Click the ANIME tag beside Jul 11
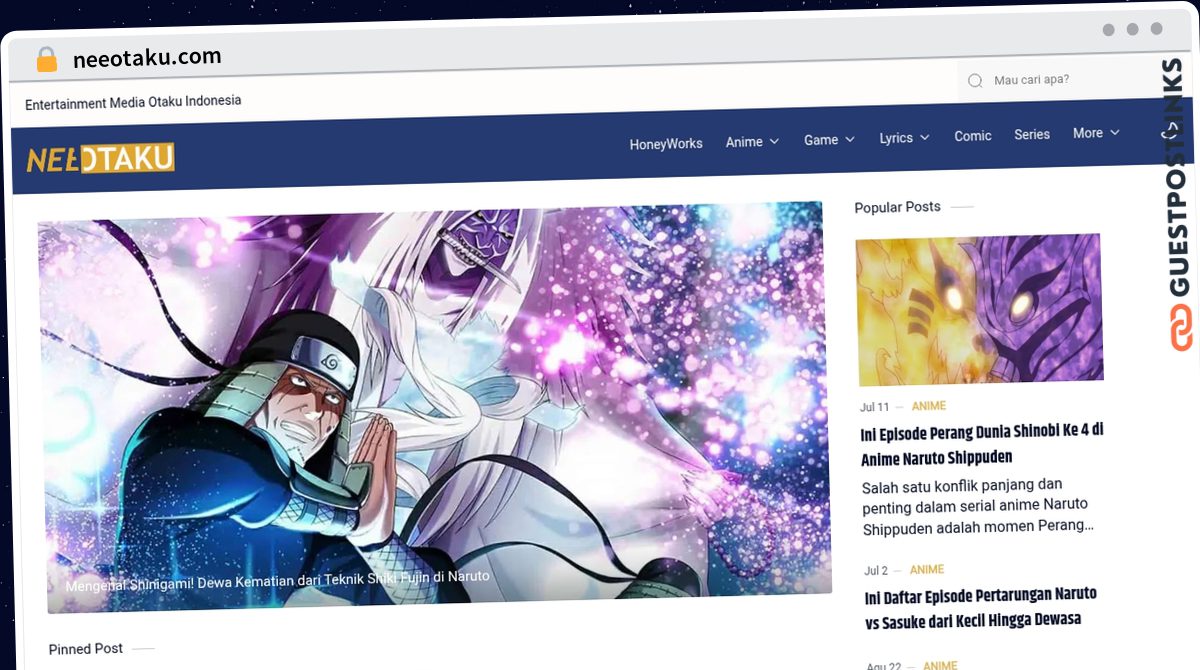Screen dimensions: 1200x670 tap(929, 406)
